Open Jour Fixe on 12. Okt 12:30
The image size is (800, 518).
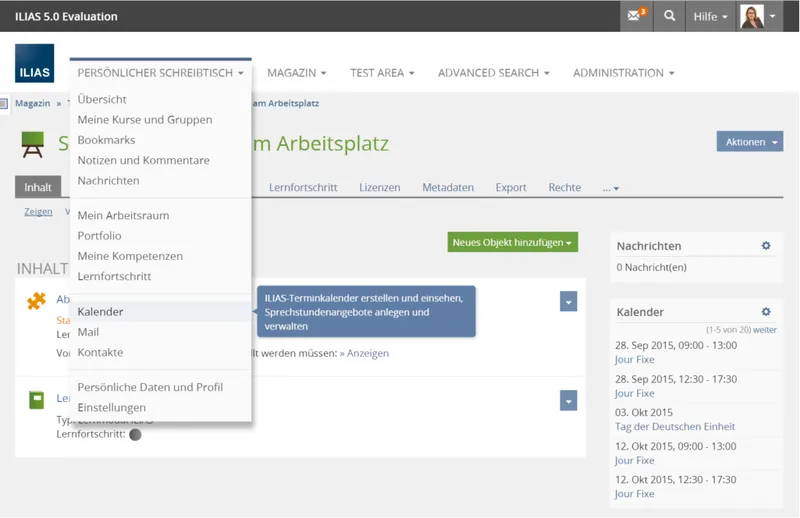click(x=635, y=494)
